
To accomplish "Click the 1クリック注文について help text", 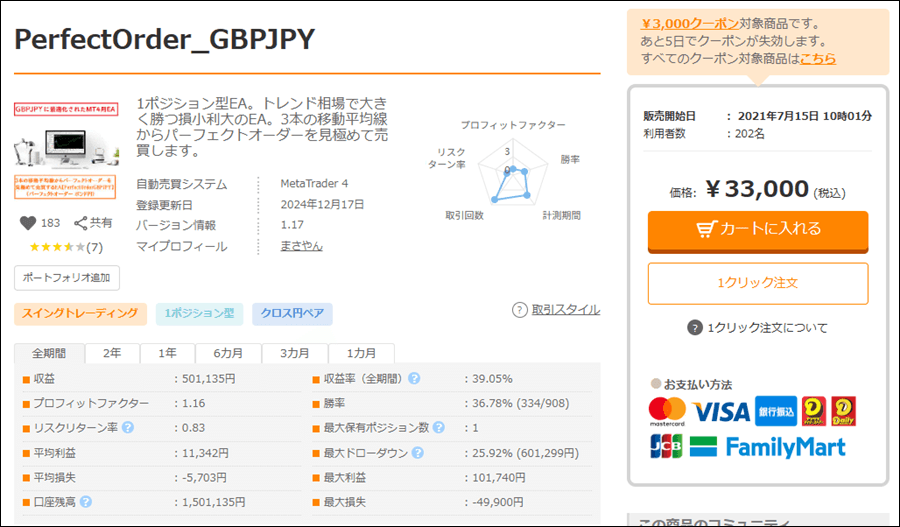I will pyautogui.click(x=767, y=328).
